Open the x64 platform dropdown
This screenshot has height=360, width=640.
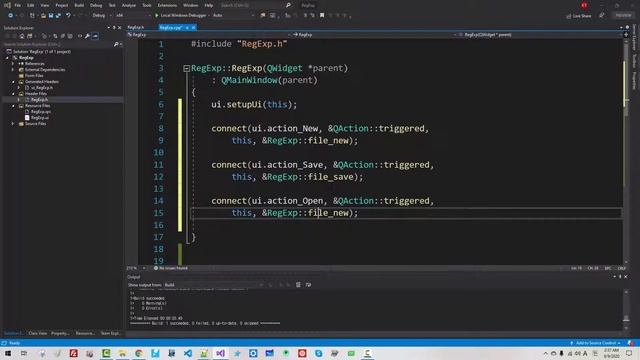pyautogui.click(x=133, y=16)
